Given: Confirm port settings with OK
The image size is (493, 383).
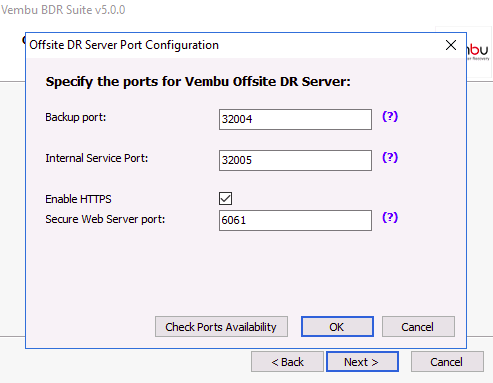Looking at the screenshot, I should [x=337, y=327].
